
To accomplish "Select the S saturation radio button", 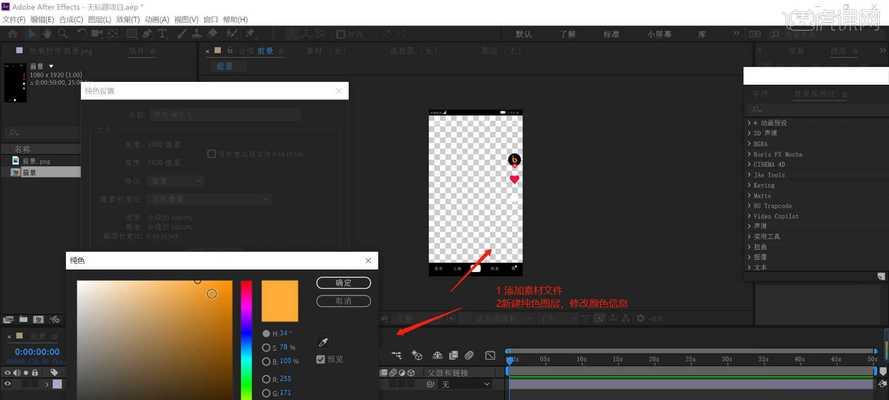I will tap(266, 347).
